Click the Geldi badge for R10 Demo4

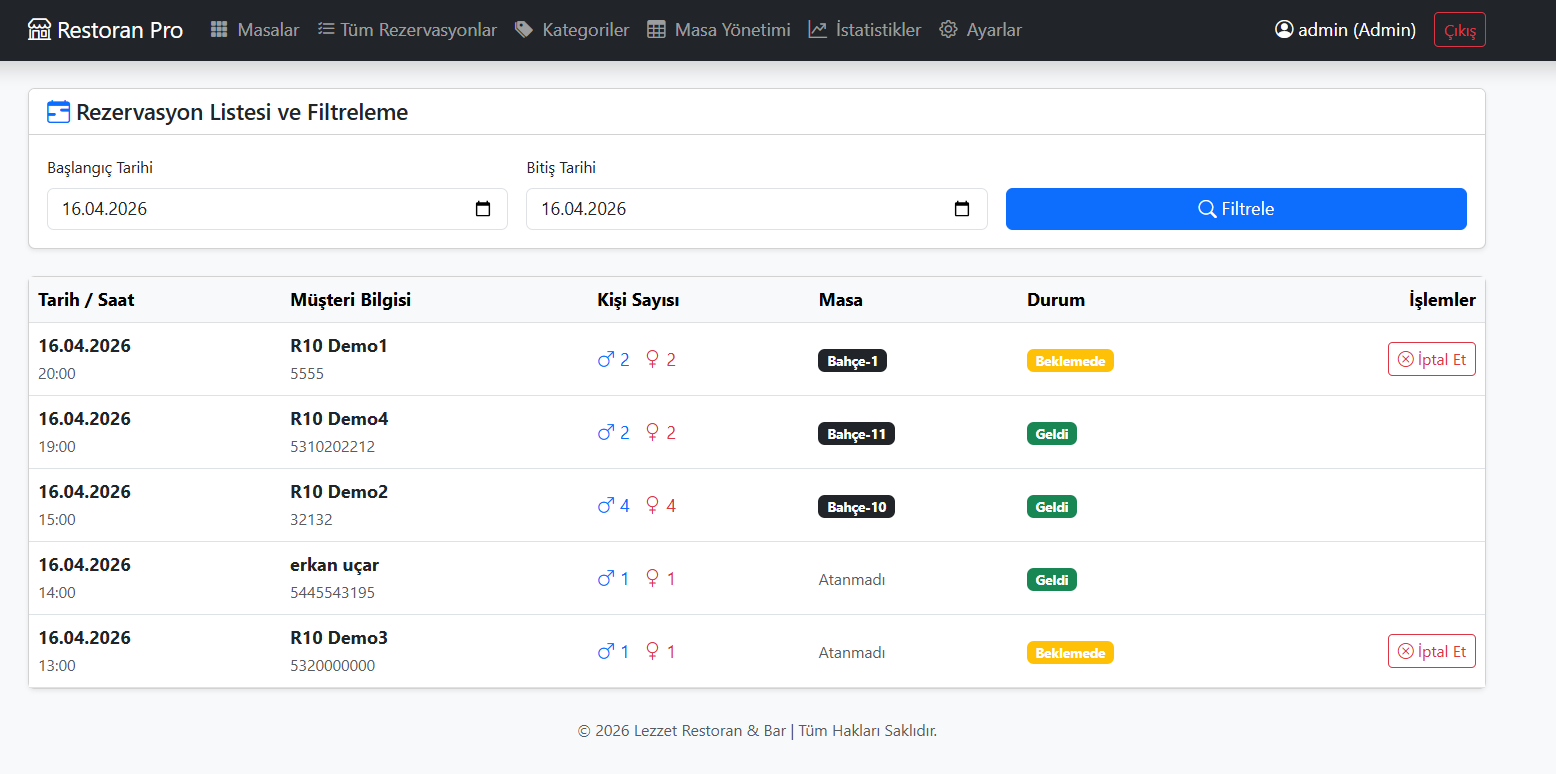1052,434
